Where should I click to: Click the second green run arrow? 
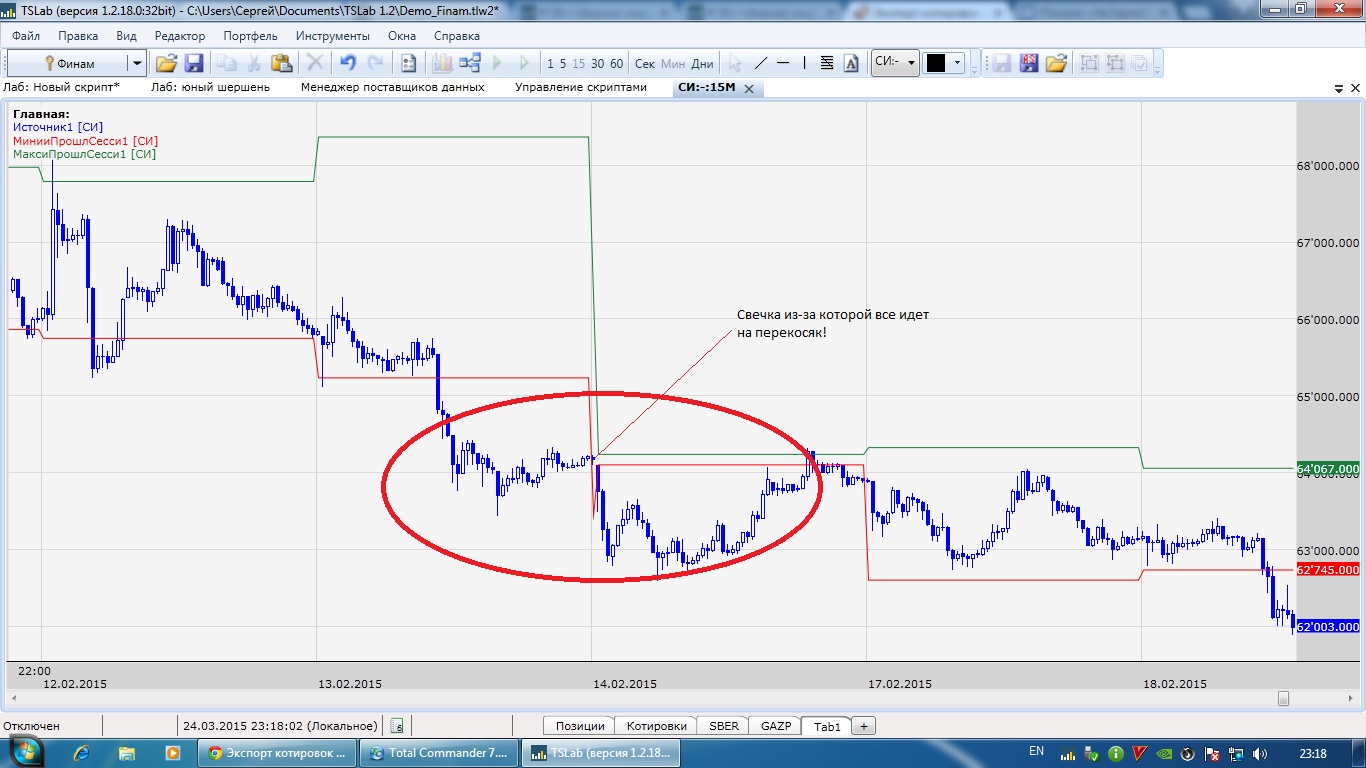523,63
